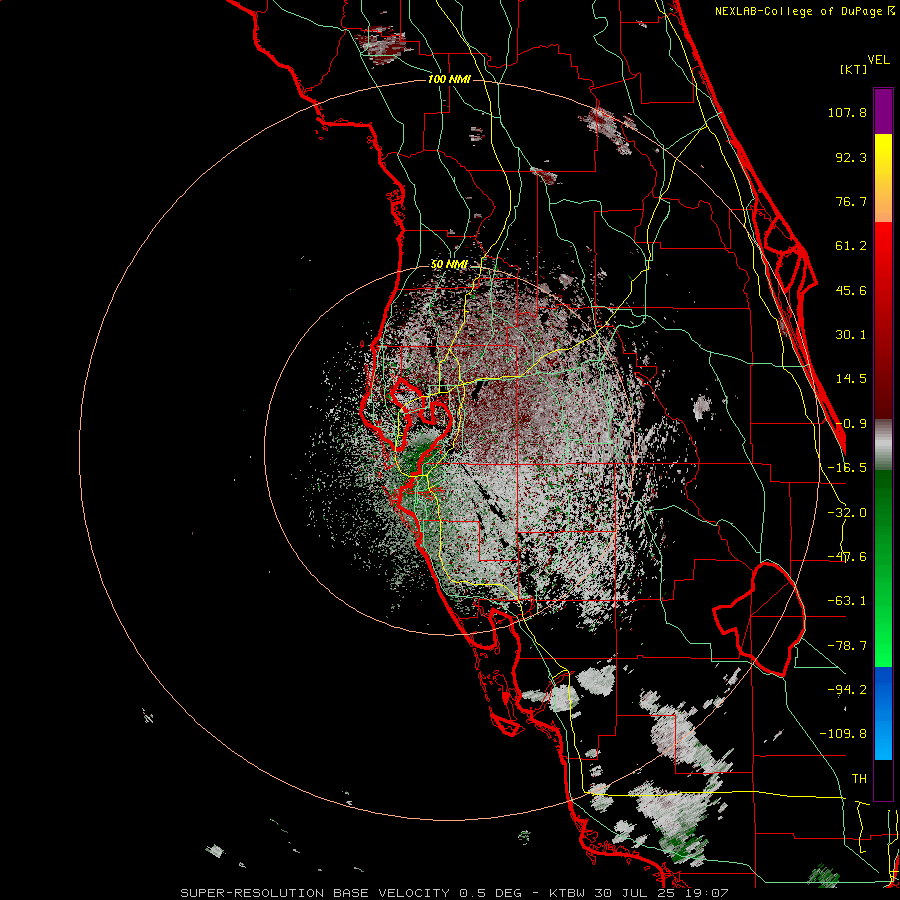Click the -16.5 velocity scale value

coord(847,468)
